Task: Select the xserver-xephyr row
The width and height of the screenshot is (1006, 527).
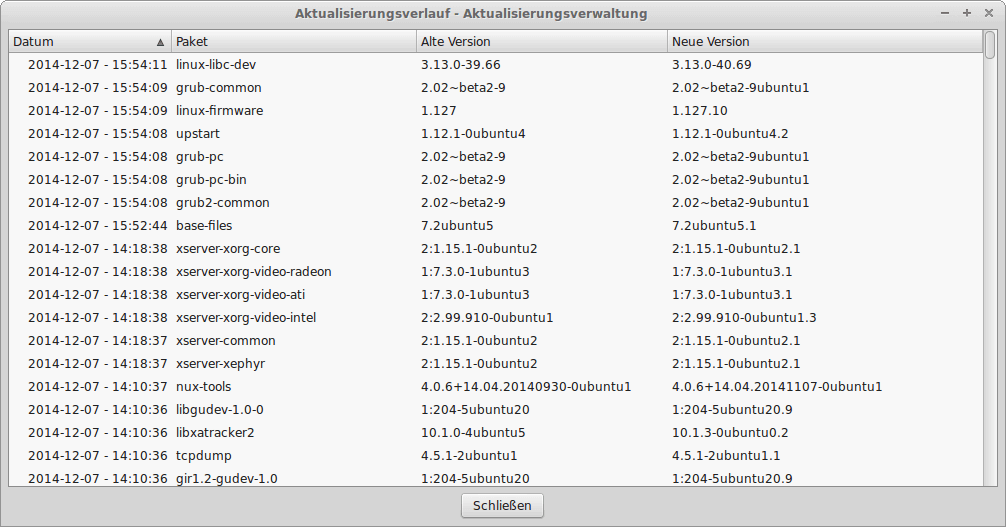Action: point(221,364)
